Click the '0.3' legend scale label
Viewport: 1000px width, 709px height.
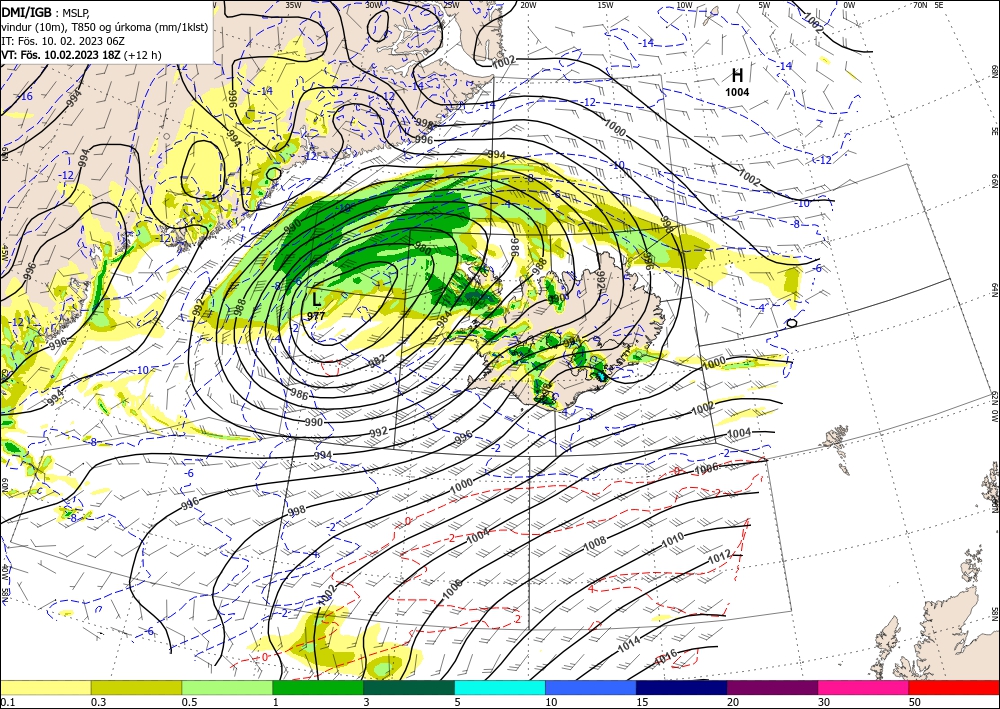98,702
